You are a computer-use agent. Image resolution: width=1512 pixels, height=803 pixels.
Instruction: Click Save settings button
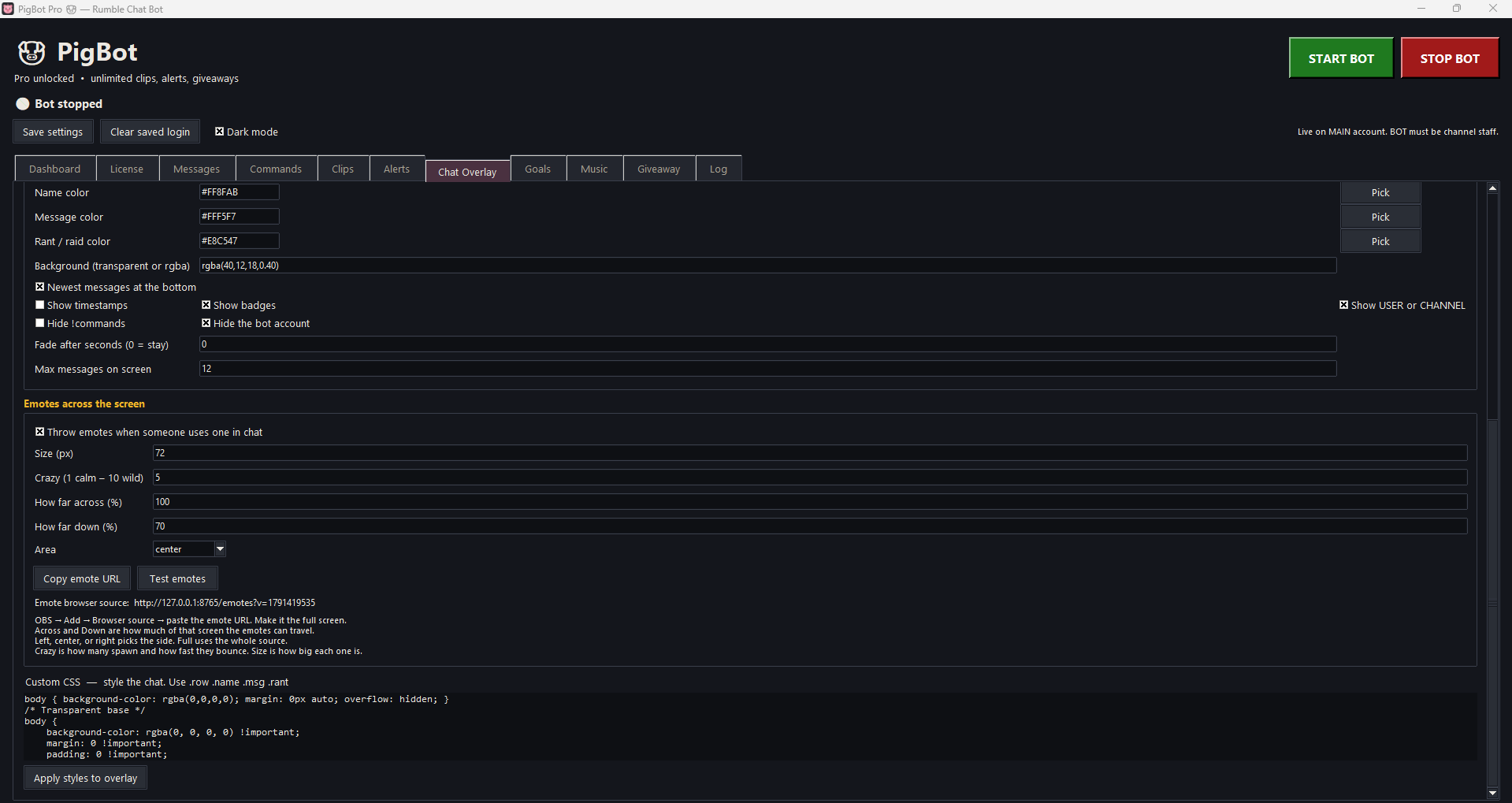53,132
